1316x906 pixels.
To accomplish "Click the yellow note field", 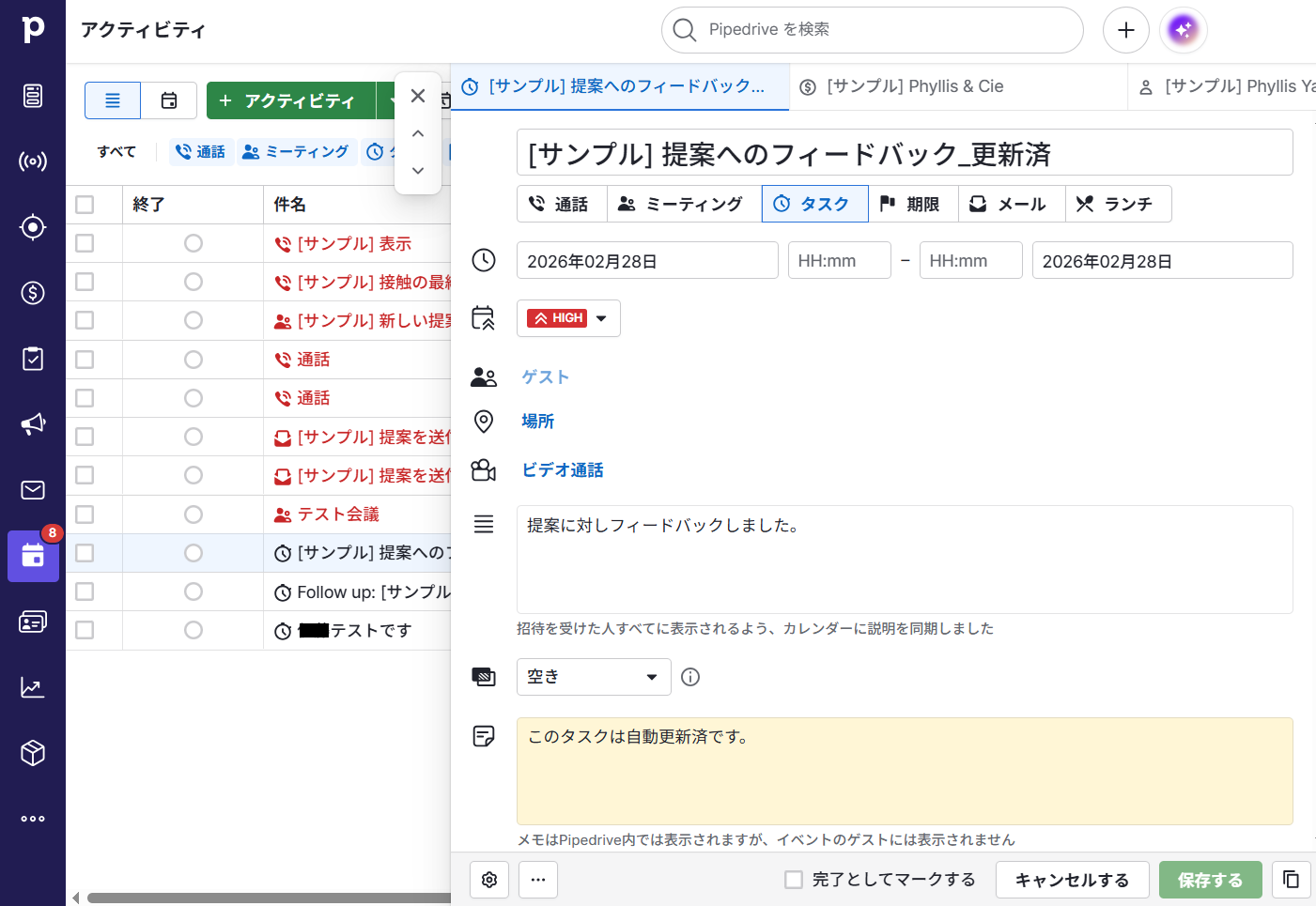I will 905,771.
